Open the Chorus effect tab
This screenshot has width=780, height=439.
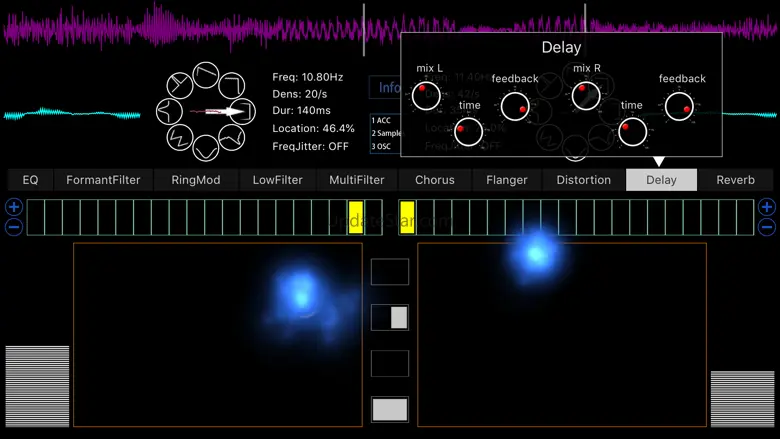[435, 180]
